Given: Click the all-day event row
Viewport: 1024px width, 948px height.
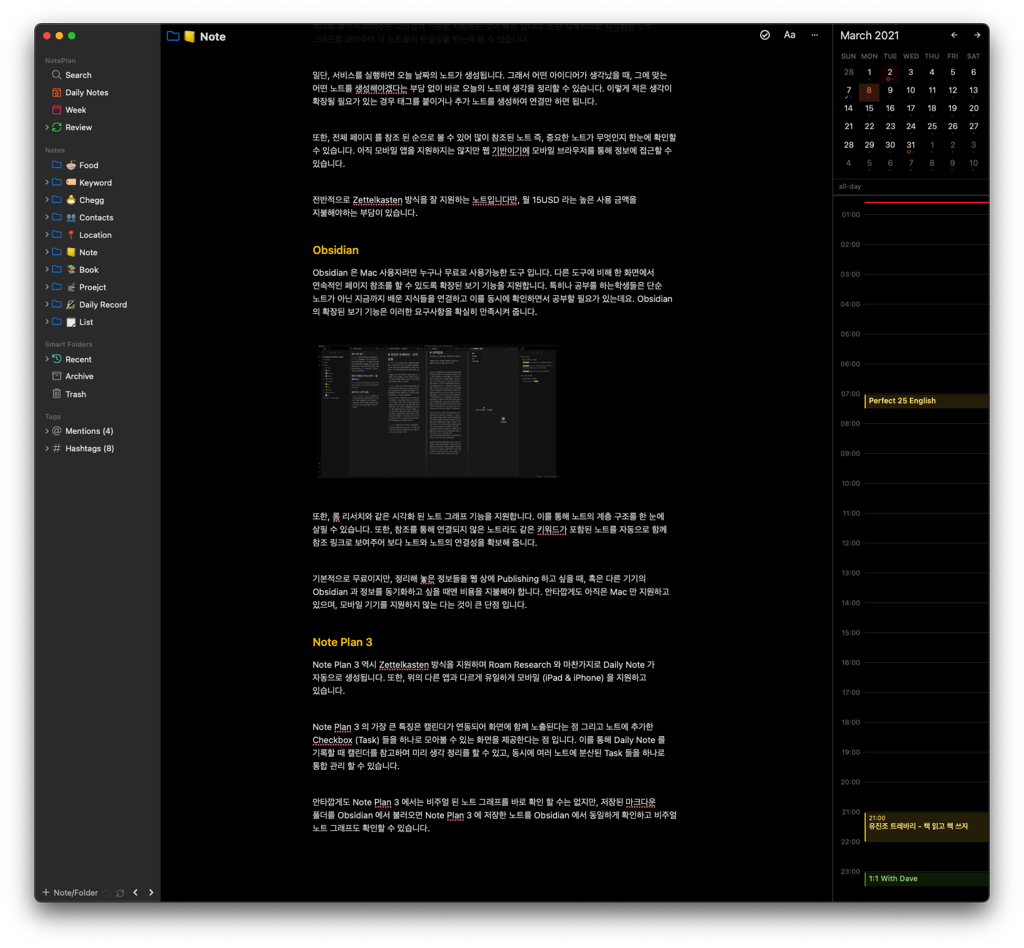Looking at the screenshot, I should click(x=911, y=187).
